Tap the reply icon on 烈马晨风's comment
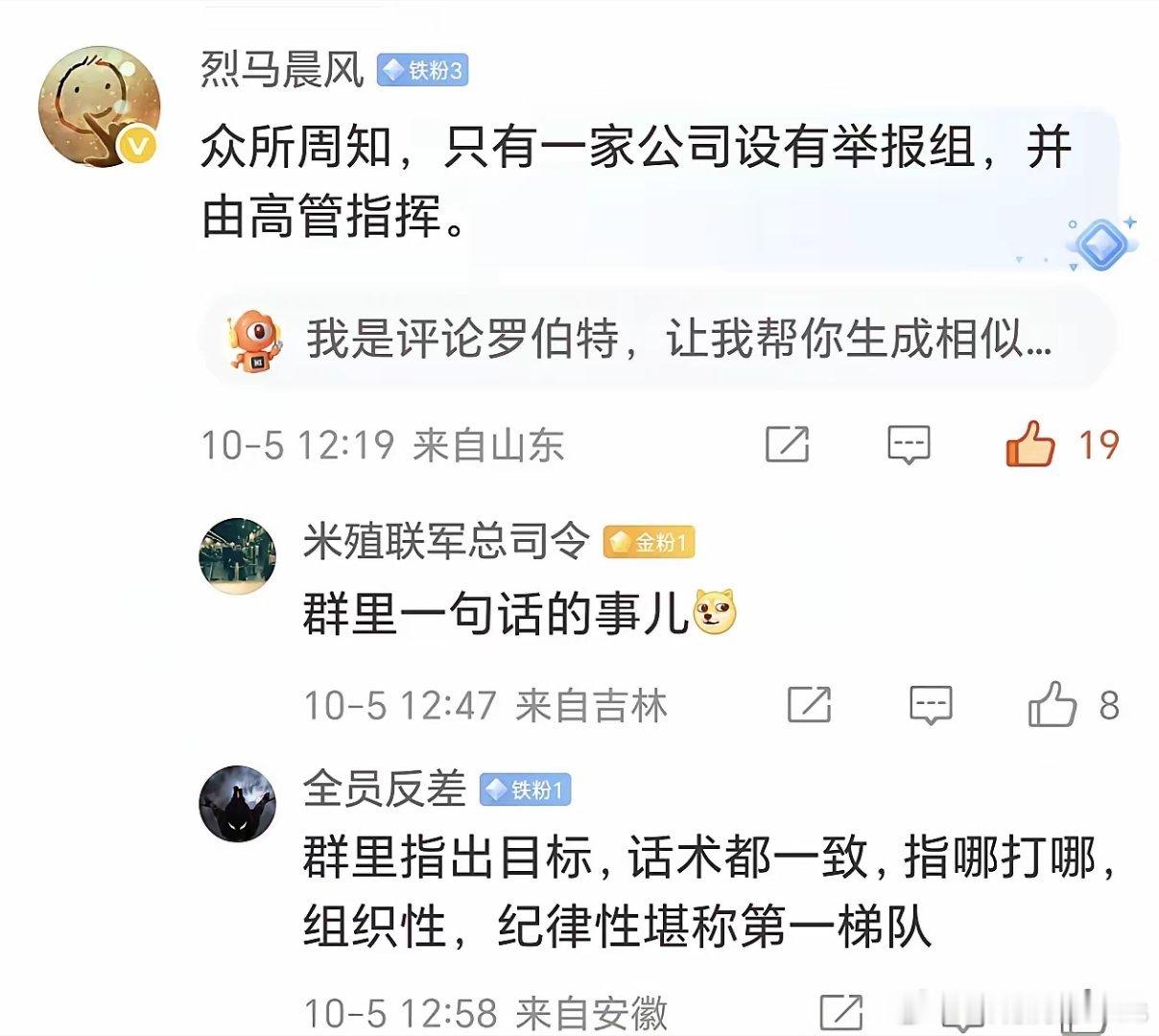The width and height of the screenshot is (1159, 1036). point(908,445)
